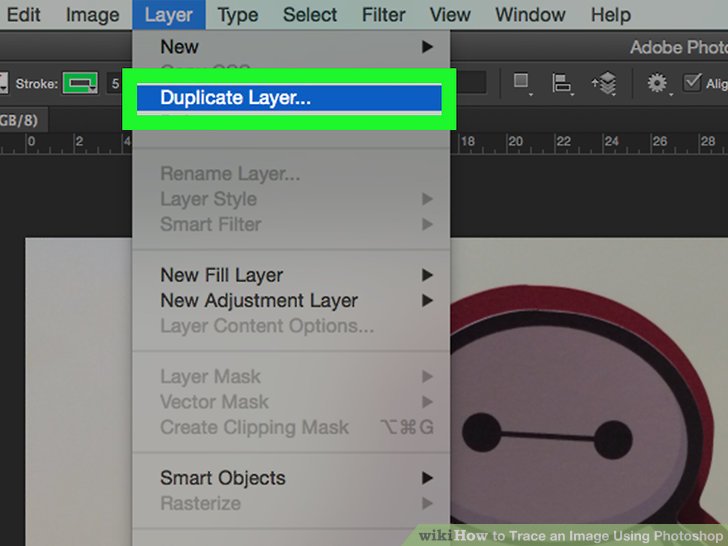Open the path operations icon
This screenshot has height=546, width=728.
click(522, 83)
